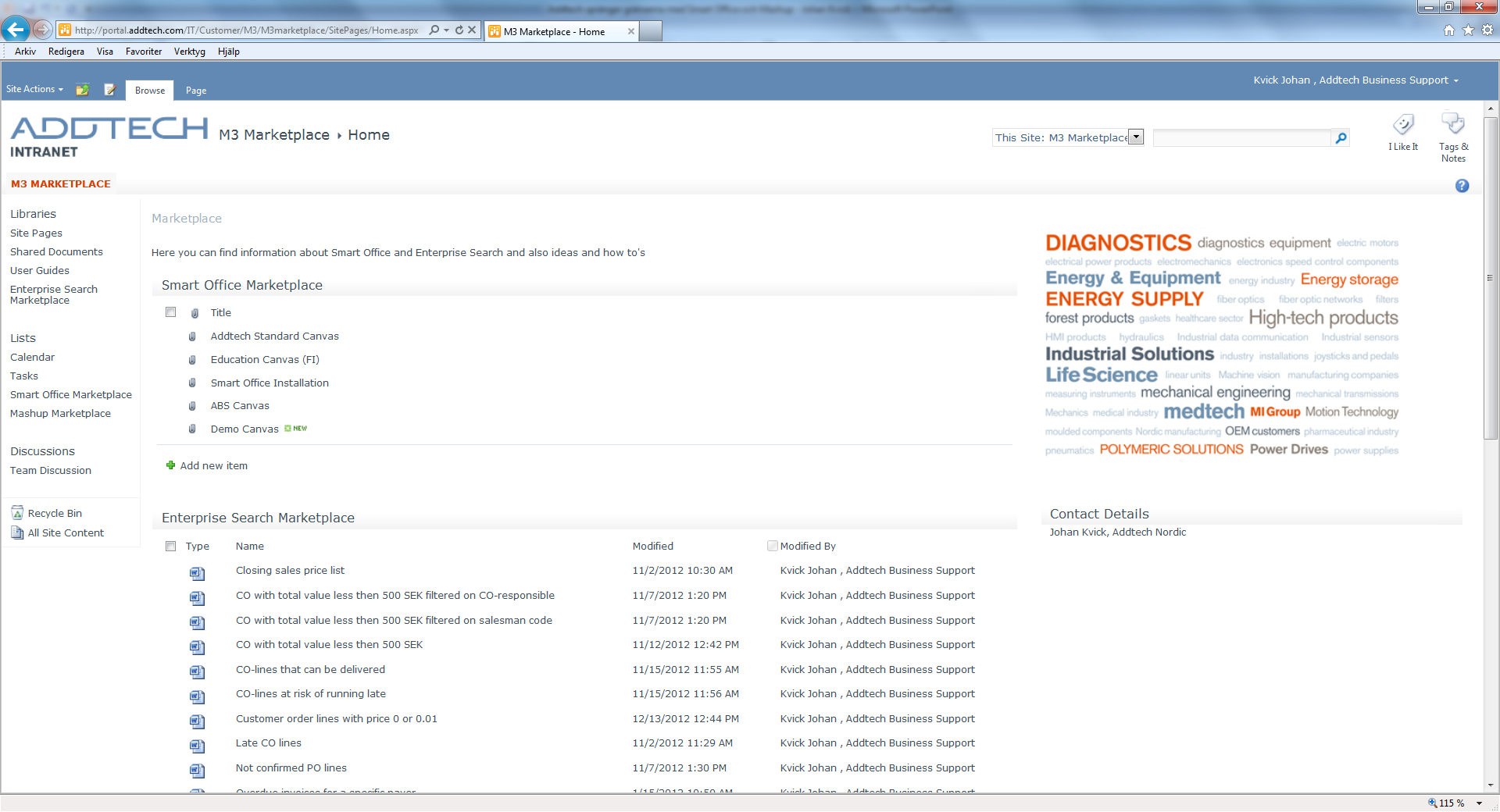Viewport: 1500px width, 812px height.
Task: Click the browser Home icon
Action: (1449, 30)
